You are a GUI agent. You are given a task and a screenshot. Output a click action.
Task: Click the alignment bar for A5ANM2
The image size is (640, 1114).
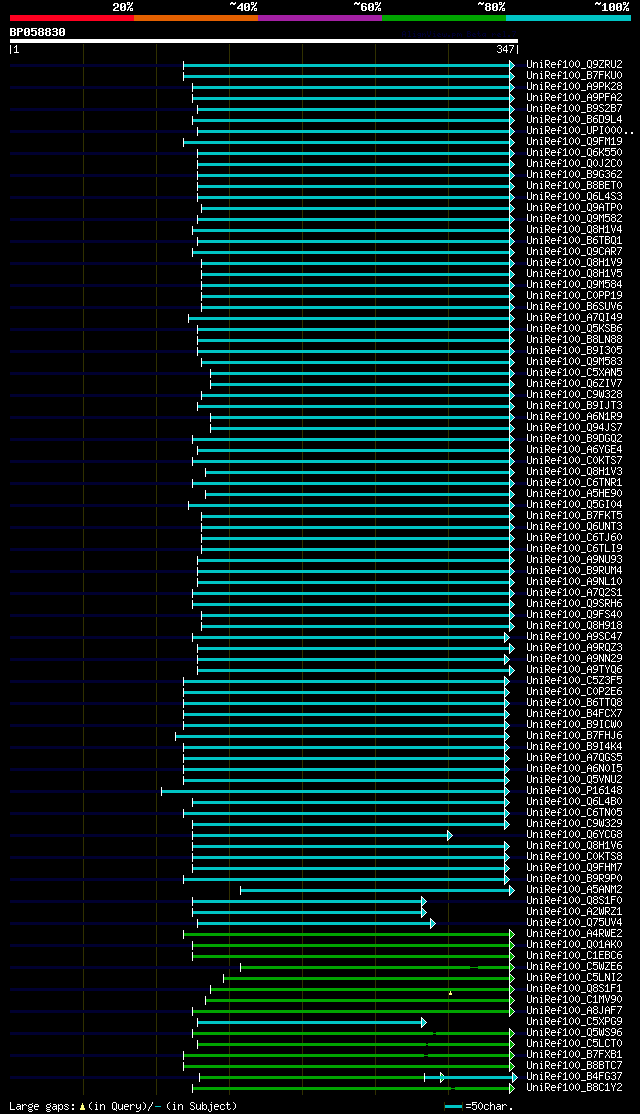[x=377, y=889]
